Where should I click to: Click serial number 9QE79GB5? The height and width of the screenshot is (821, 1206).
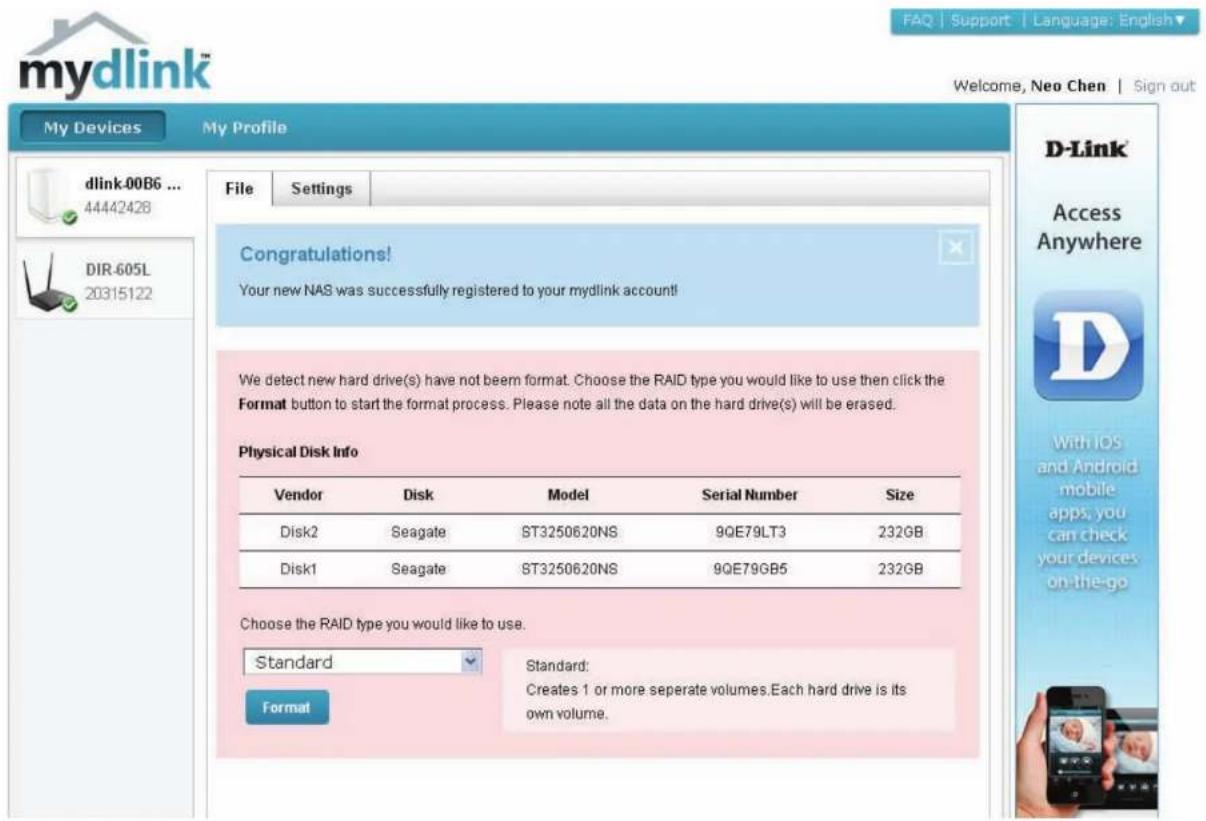coord(750,569)
